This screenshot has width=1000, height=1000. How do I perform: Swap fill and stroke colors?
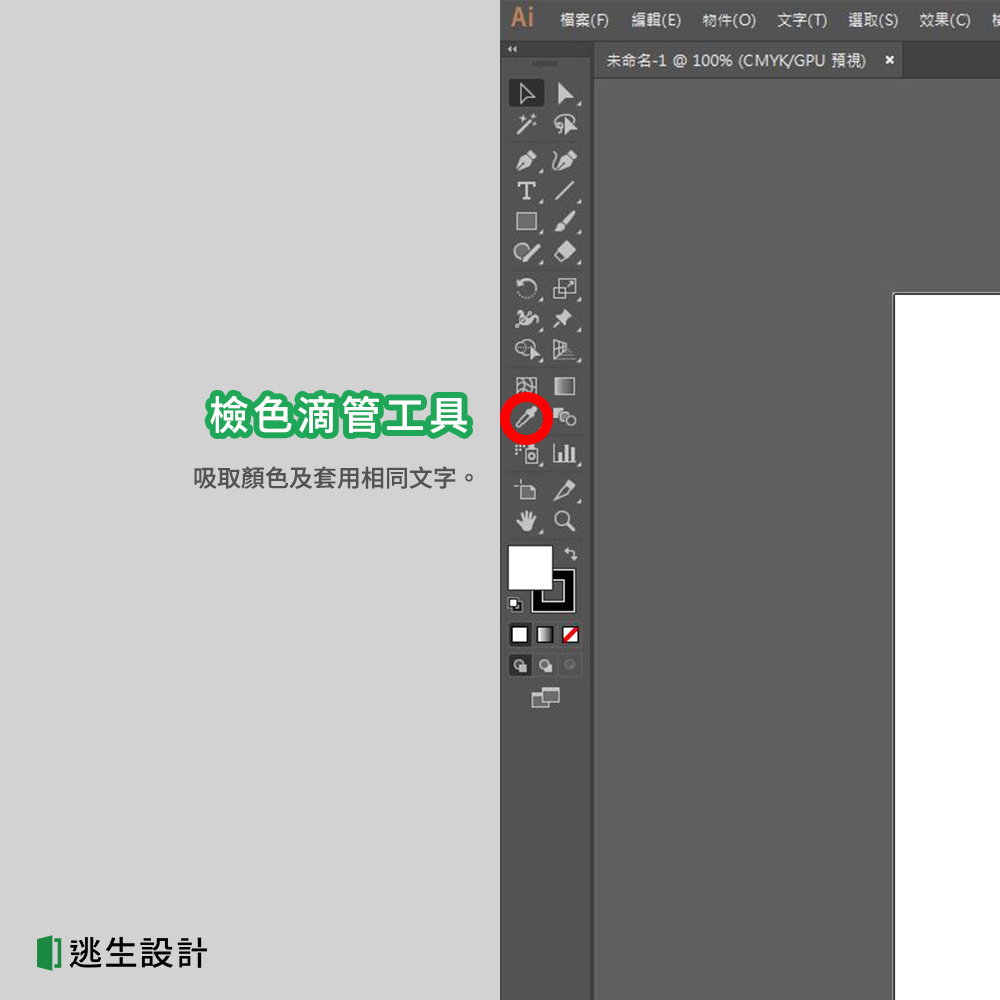pos(570,555)
